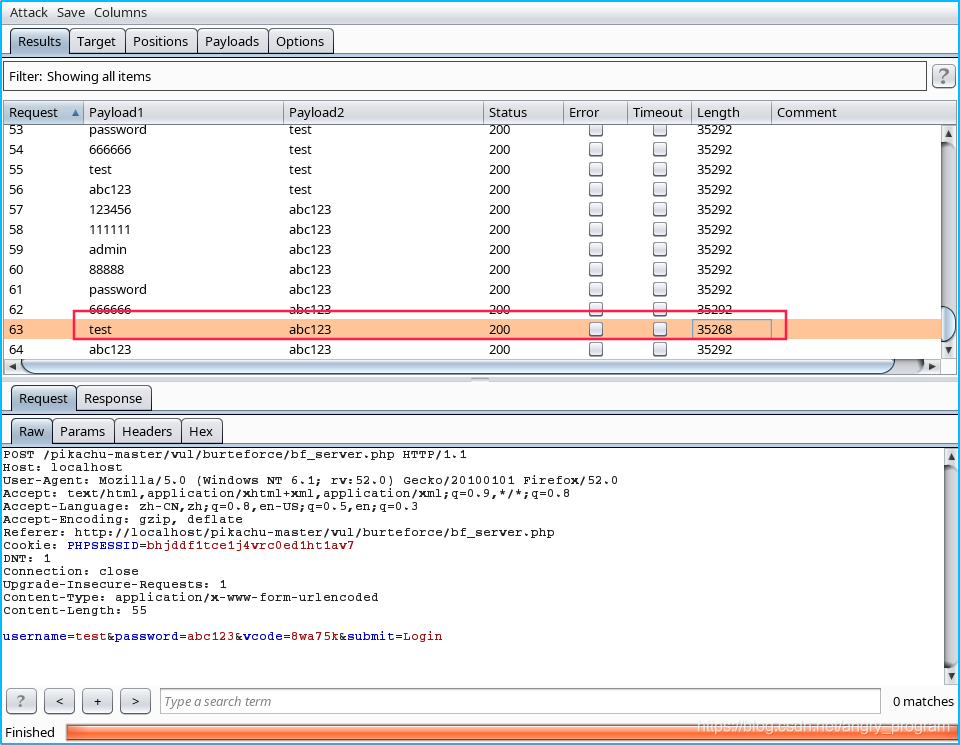
Task: Go to next search match arrow
Action: click(x=135, y=701)
